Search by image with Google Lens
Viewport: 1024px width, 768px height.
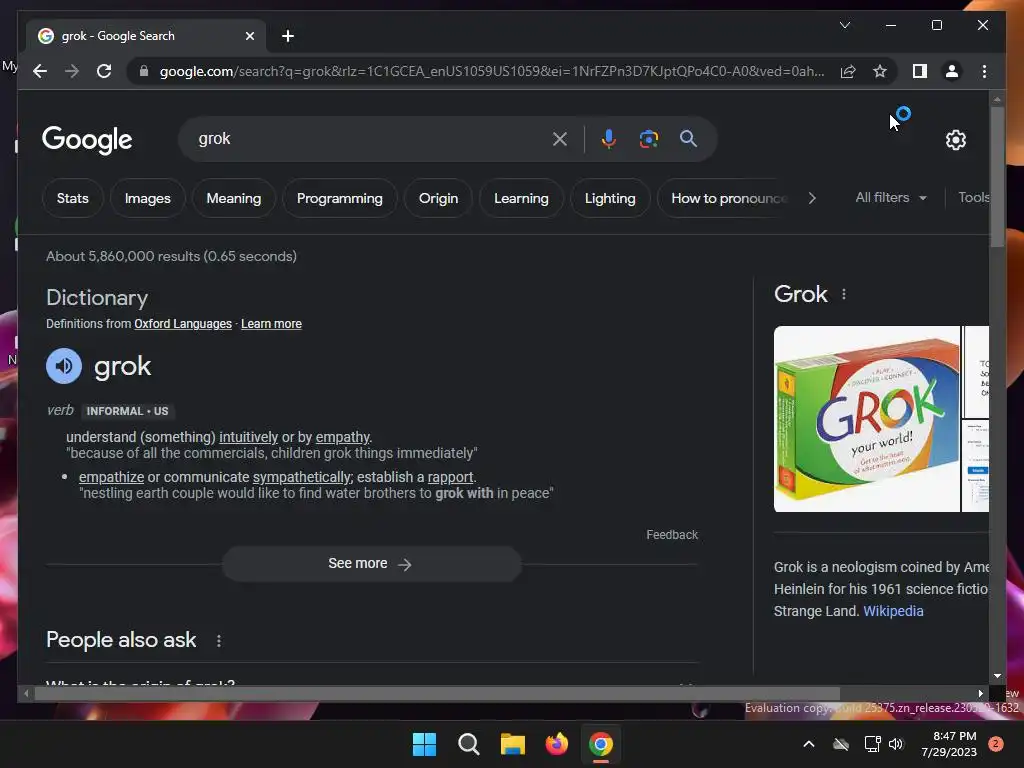tap(648, 139)
